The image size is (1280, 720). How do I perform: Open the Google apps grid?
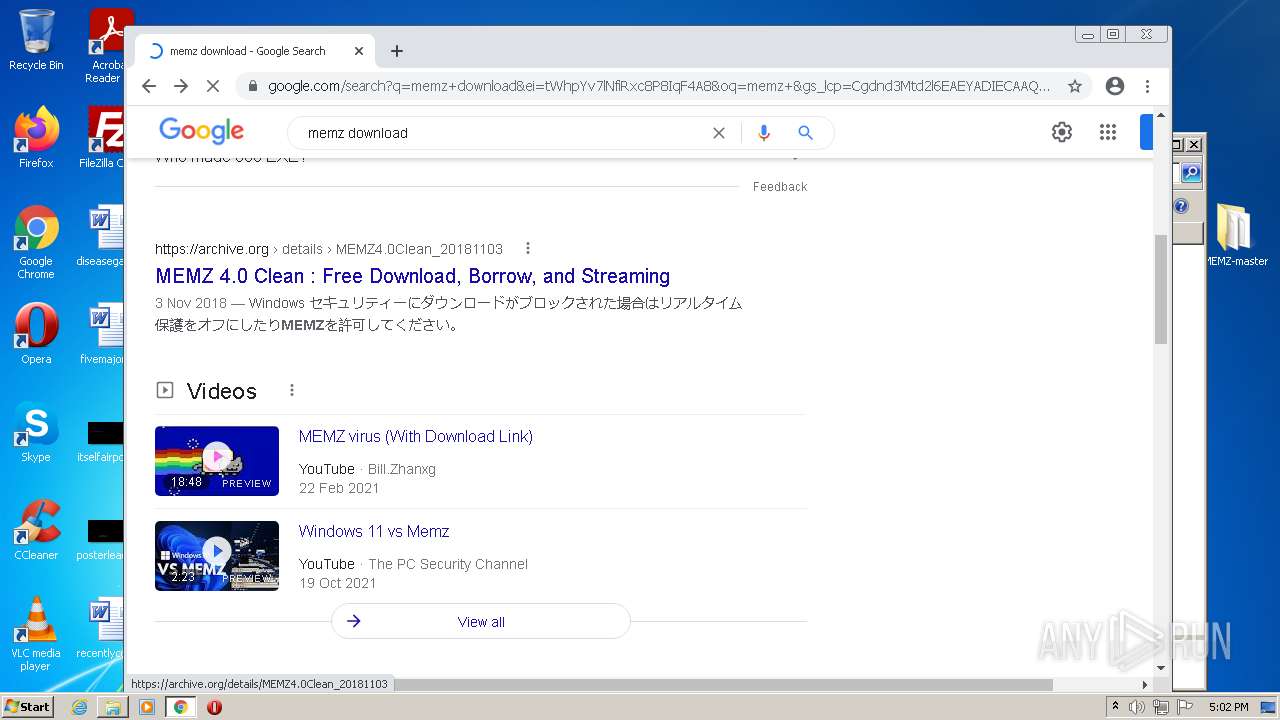click(x=1108, y=132)
